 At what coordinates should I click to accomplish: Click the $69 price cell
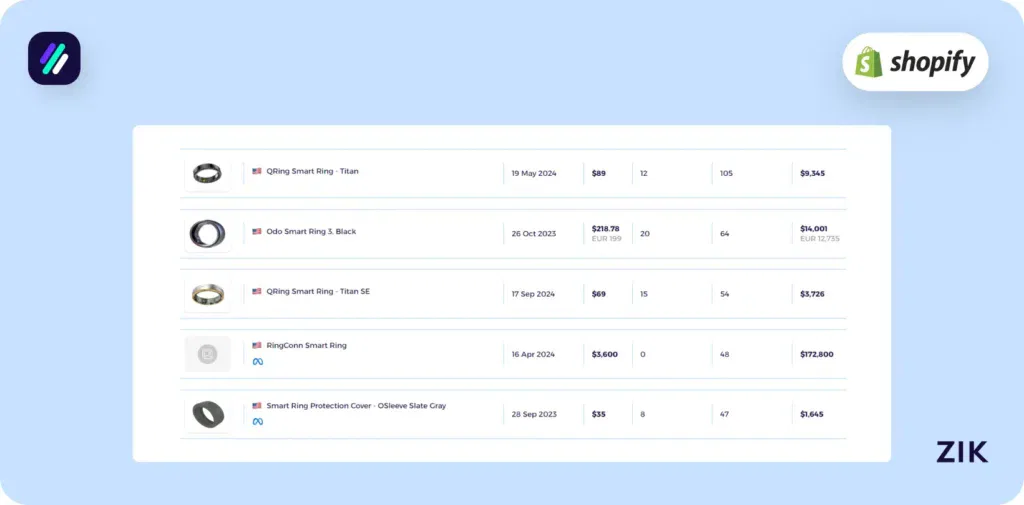coord(599,294)
